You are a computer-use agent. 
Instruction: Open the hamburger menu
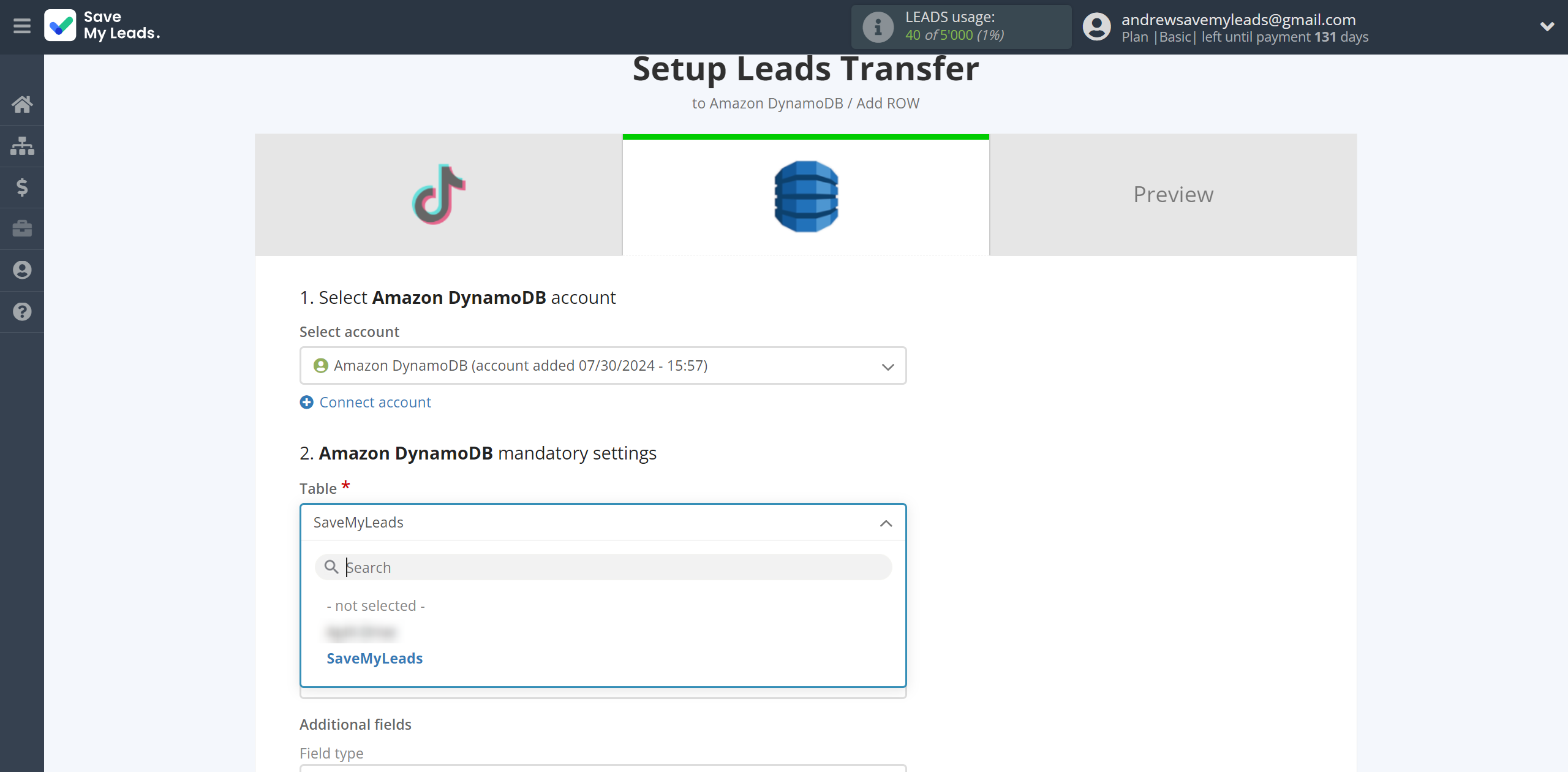pyautogui.click(x=22, y=26)
